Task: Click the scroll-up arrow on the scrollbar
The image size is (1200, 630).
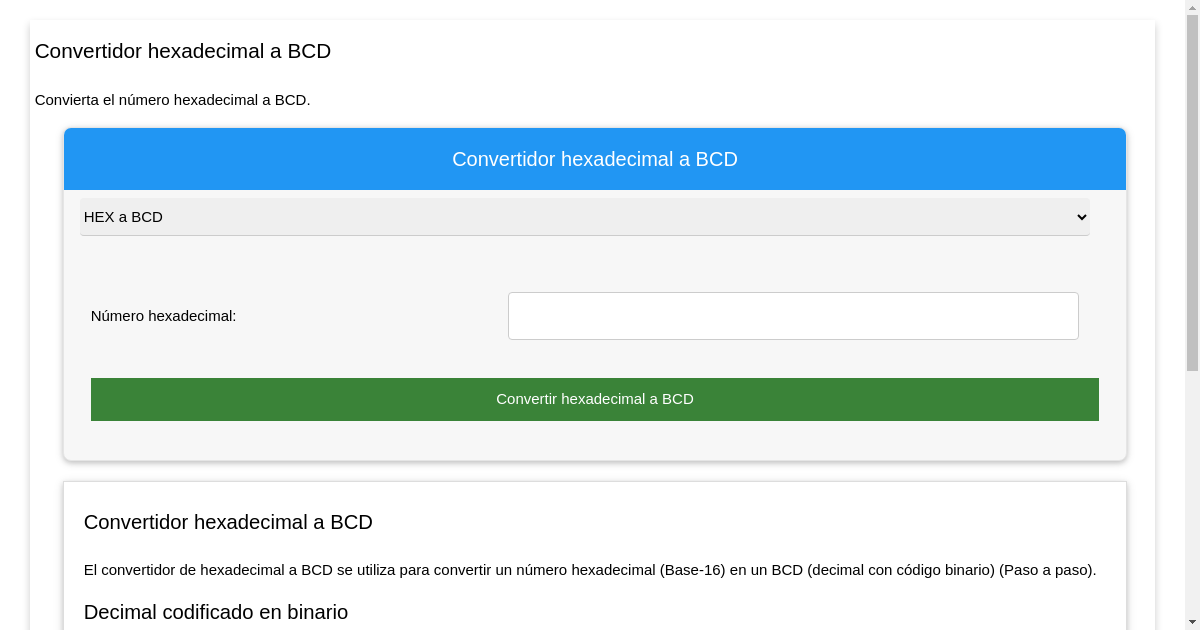Action: 1193,7
